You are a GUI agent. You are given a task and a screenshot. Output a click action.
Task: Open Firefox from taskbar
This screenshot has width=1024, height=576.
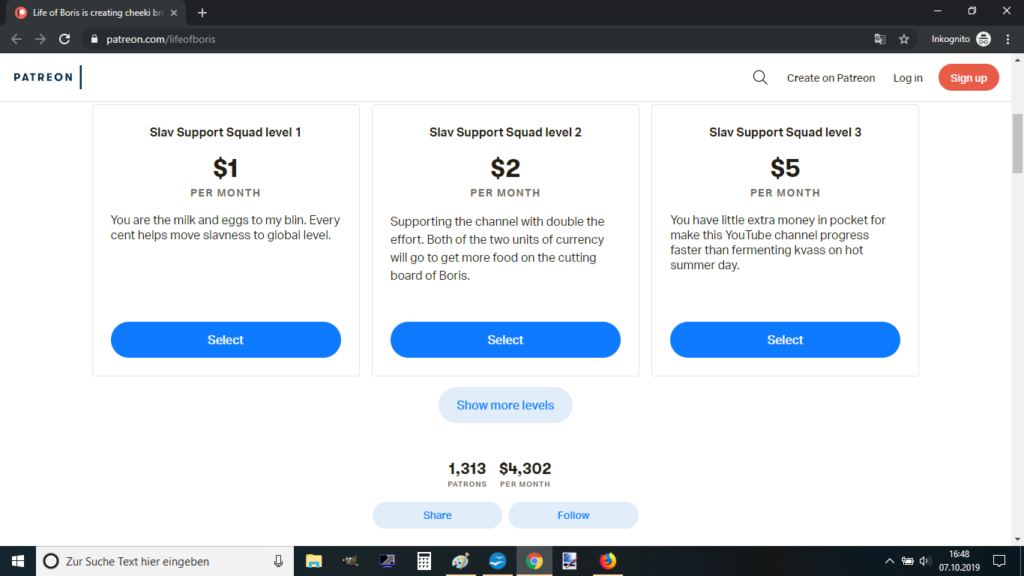[607, 561]
